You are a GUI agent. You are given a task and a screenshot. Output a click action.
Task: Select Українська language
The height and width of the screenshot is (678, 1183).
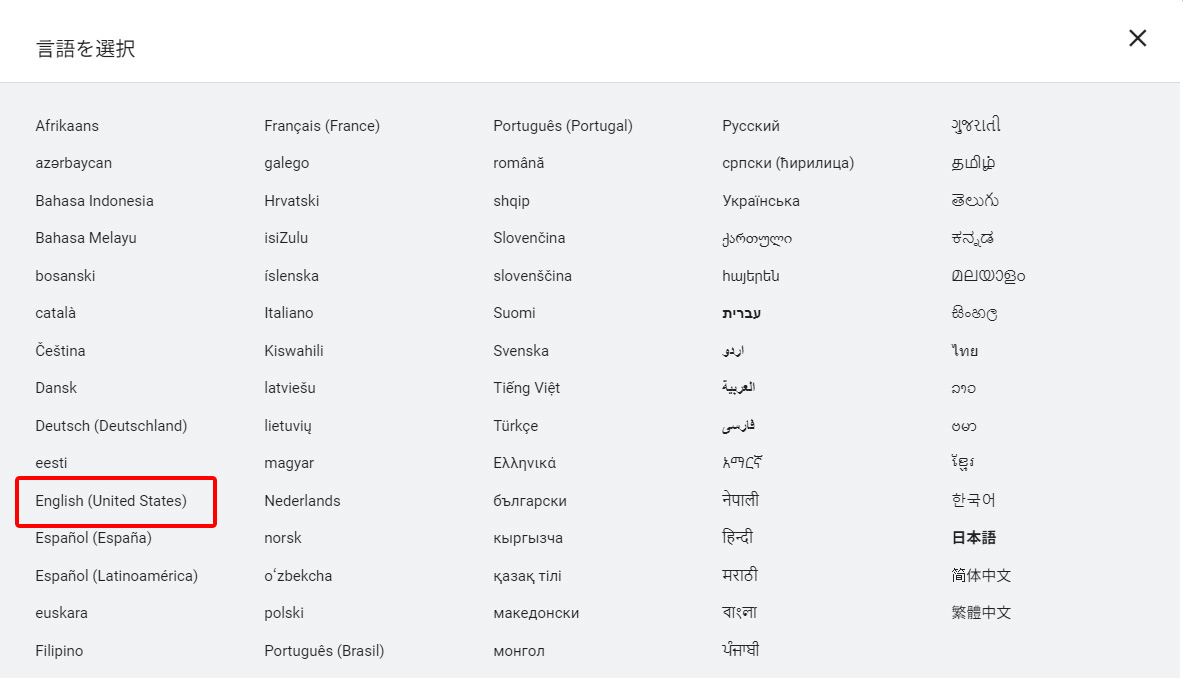[x=761, y=201]
